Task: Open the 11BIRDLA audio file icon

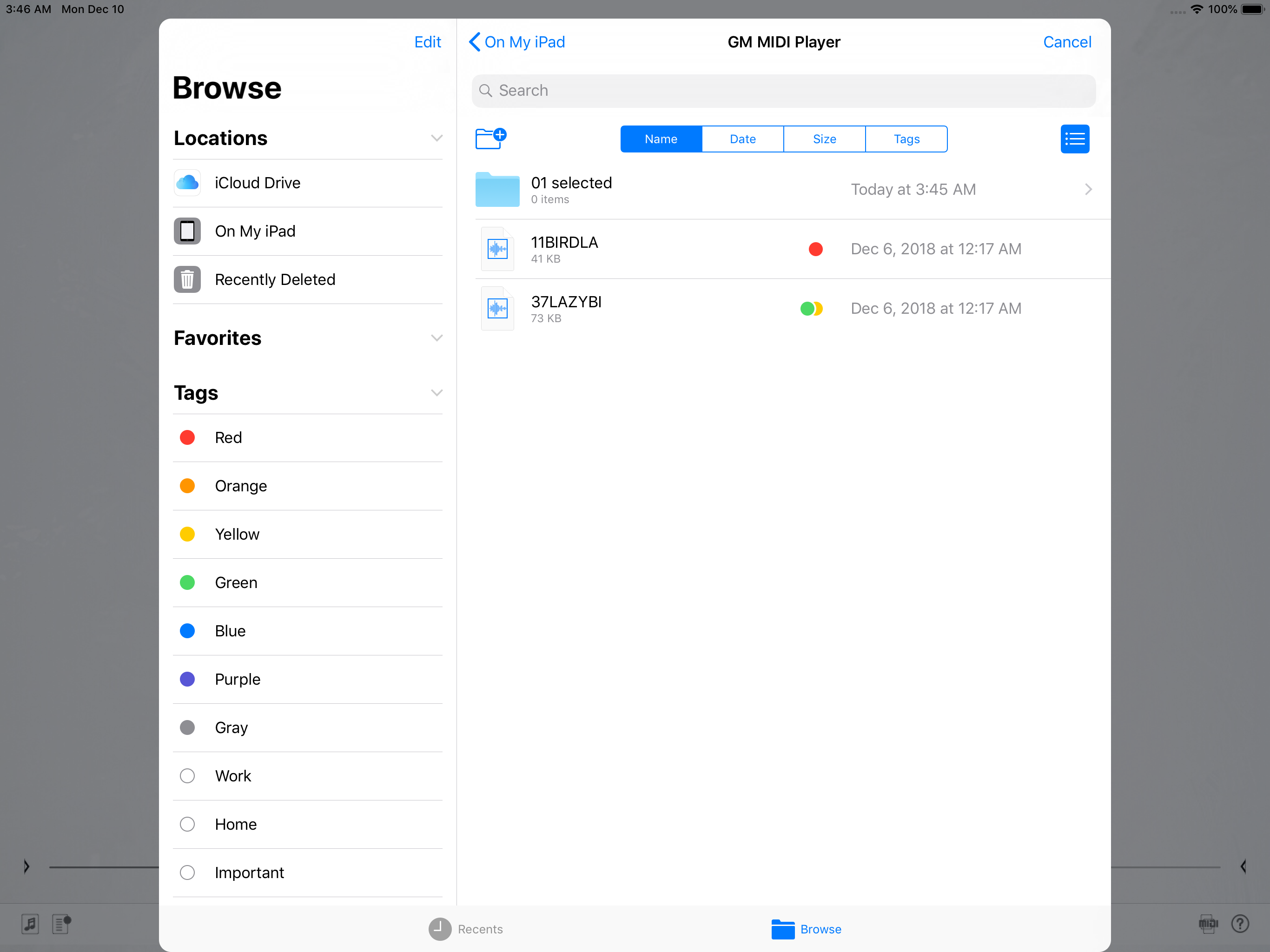Action: click(497, 249)
